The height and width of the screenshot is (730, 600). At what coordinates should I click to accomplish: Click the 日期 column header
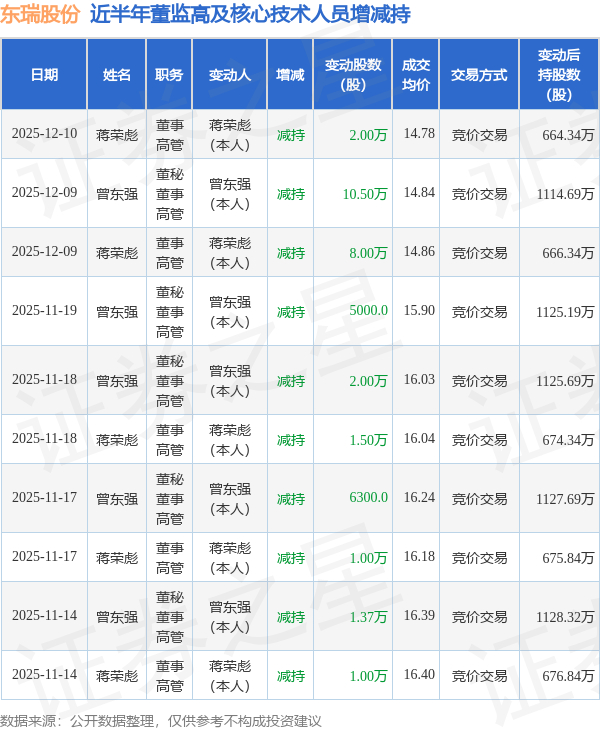point(44,74)
